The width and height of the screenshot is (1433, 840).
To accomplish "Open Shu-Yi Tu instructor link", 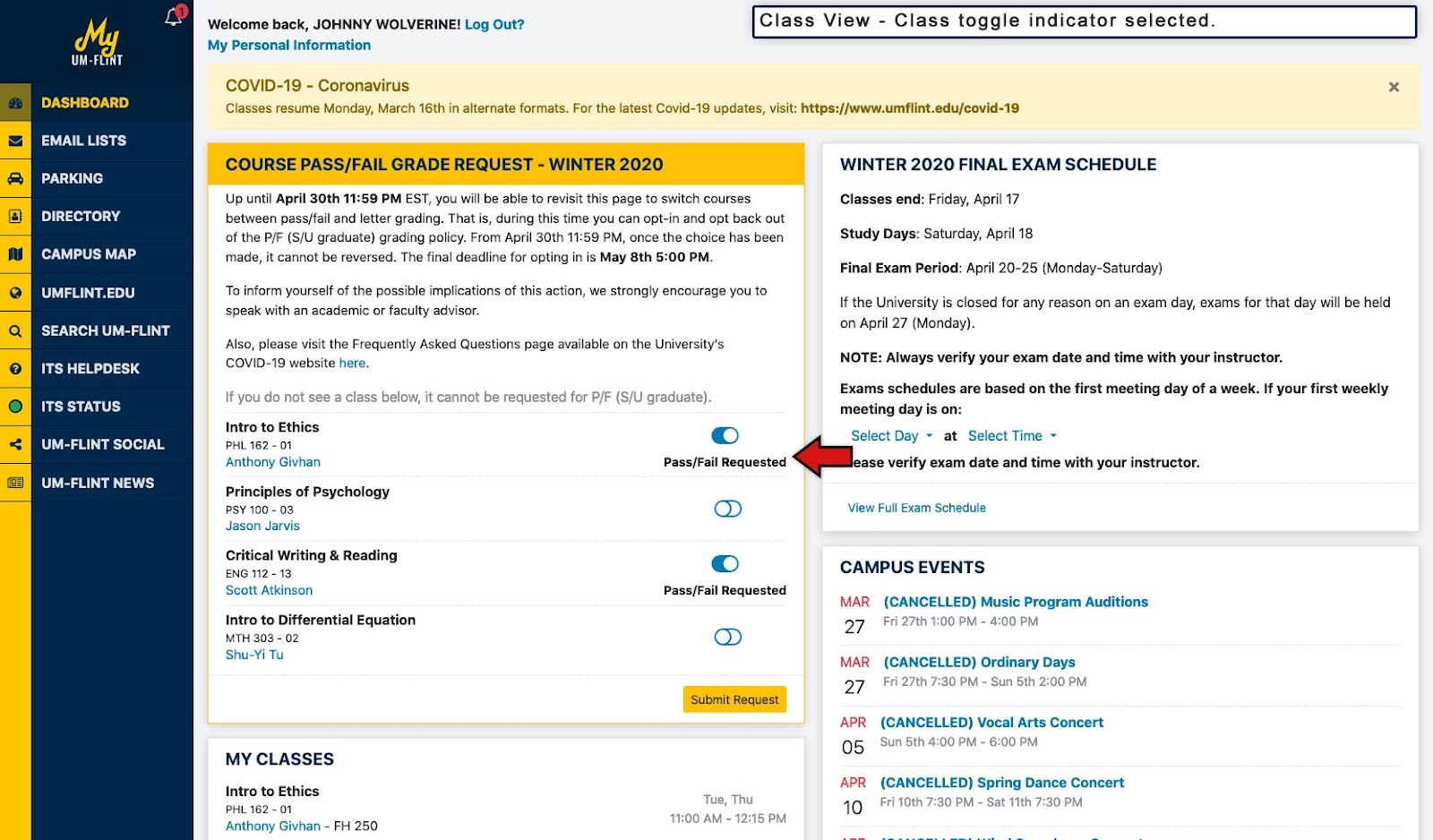I will coord(254,655).
